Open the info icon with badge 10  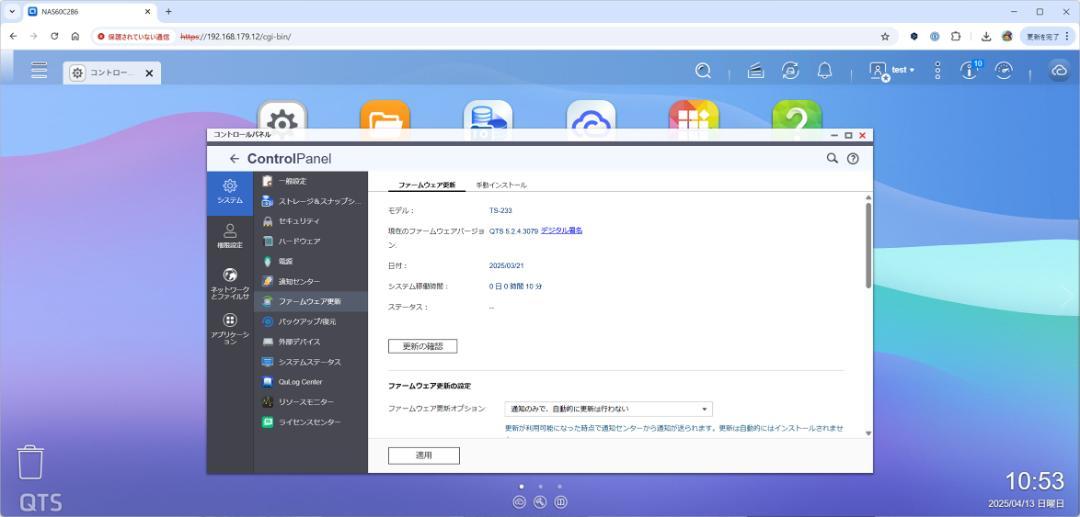970,70
